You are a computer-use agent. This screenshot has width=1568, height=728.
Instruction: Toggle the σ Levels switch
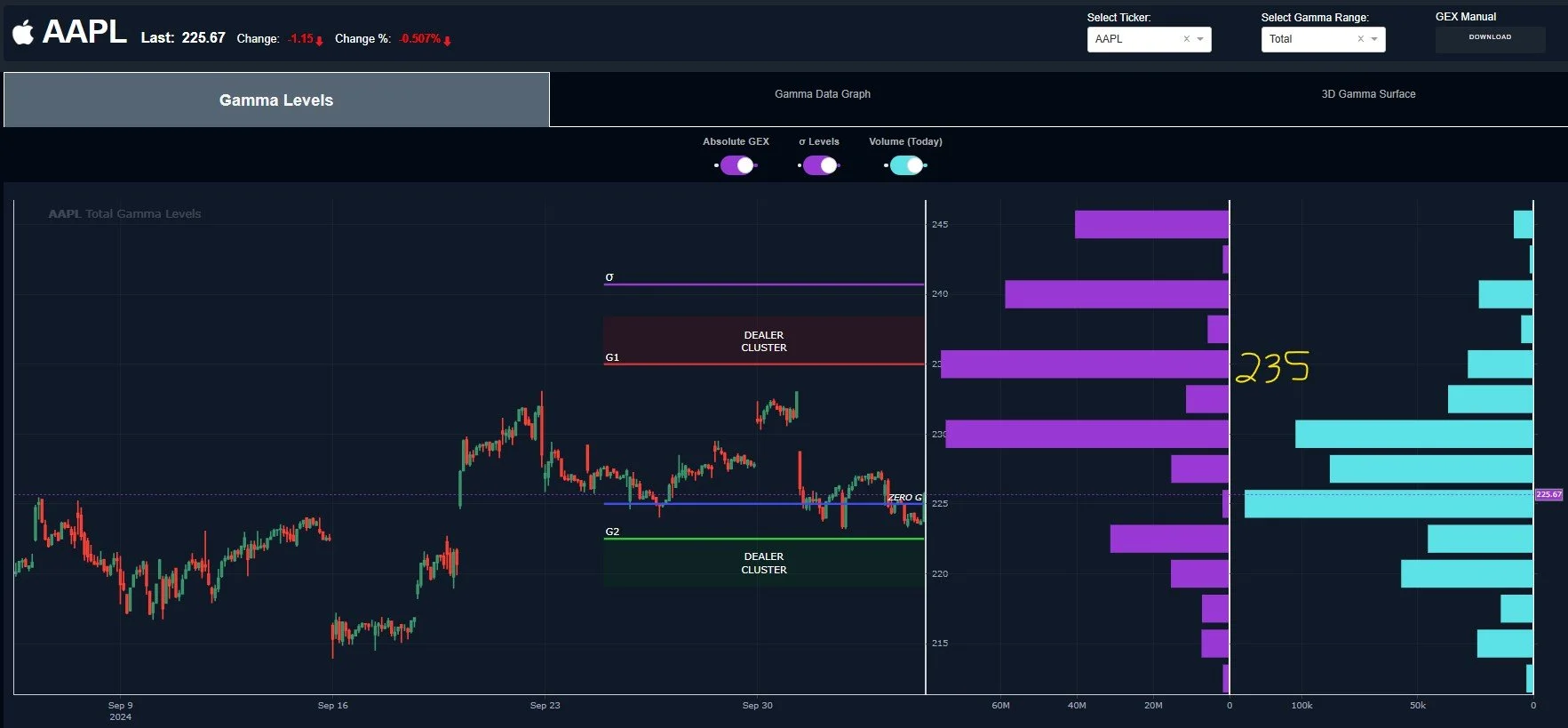pos(820,165)
